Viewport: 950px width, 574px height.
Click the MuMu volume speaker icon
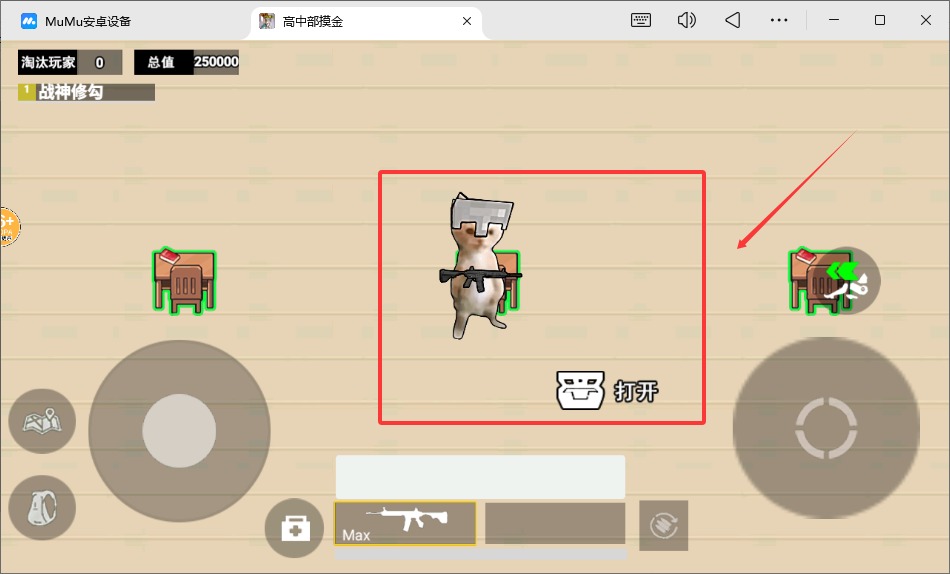pyautogui.click(x=686, y=20)
